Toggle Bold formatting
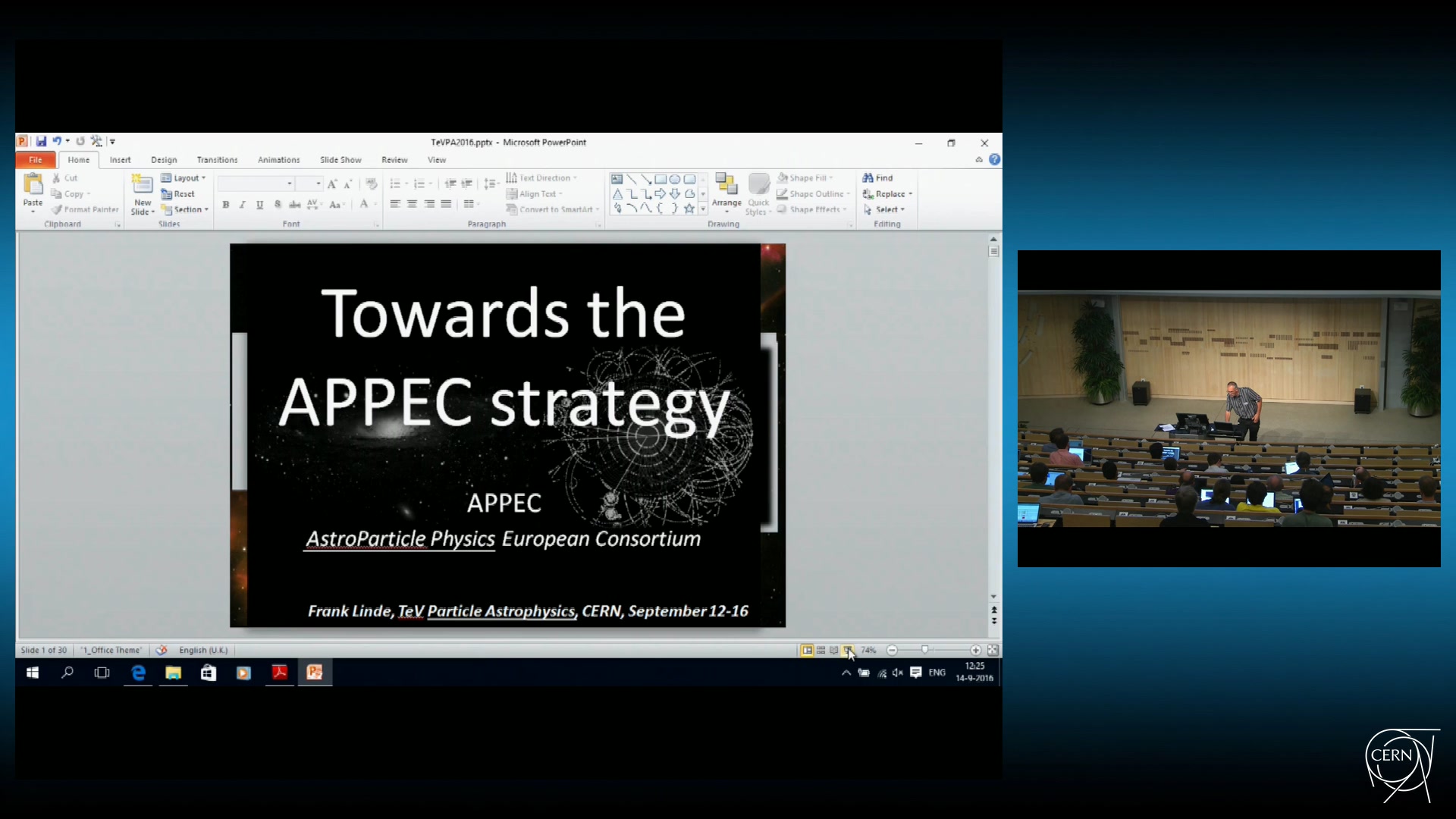 tap(225, 205)
